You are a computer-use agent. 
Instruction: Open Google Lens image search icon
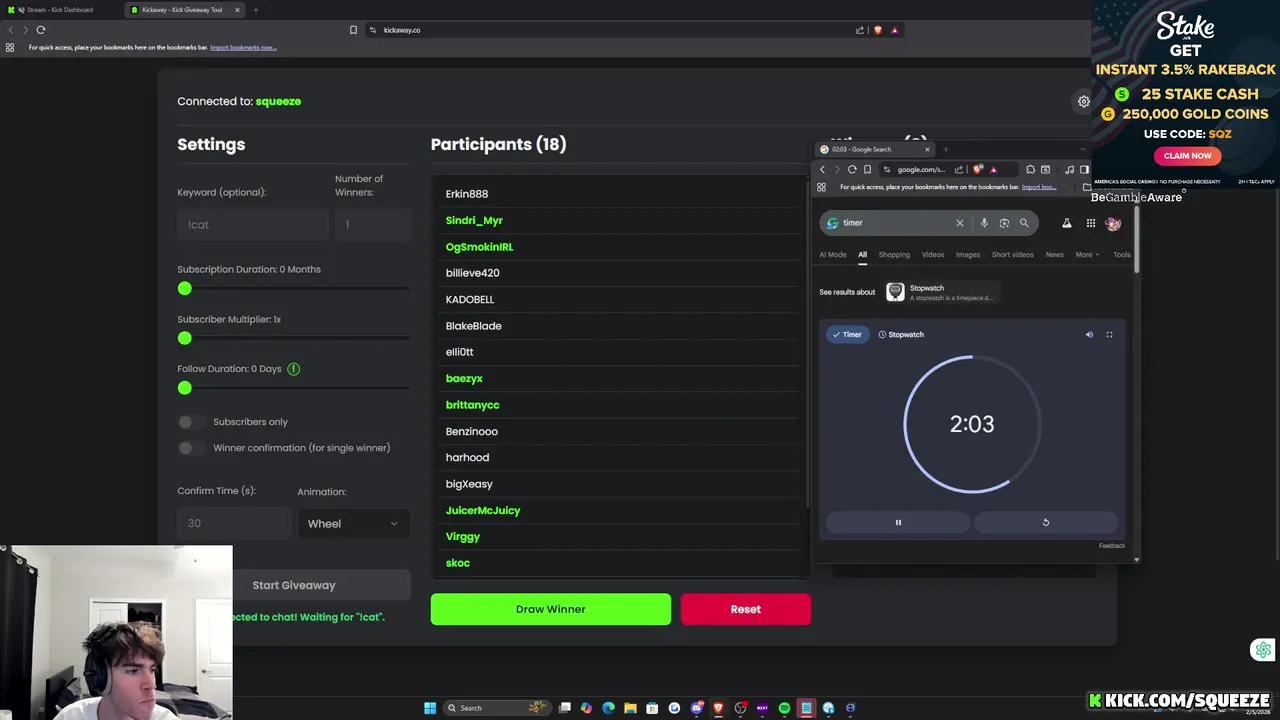1004,223
